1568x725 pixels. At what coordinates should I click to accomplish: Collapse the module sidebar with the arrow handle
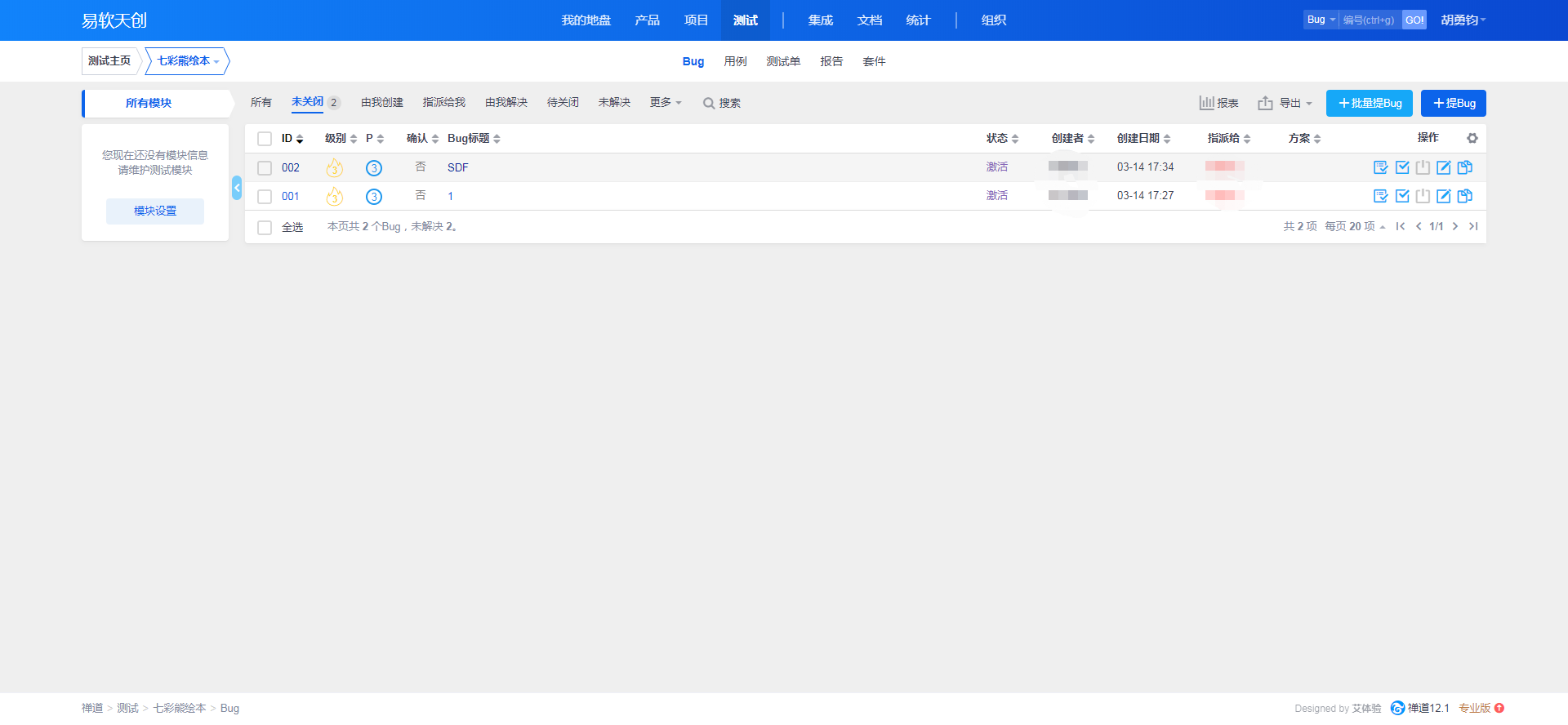[237, 188]
